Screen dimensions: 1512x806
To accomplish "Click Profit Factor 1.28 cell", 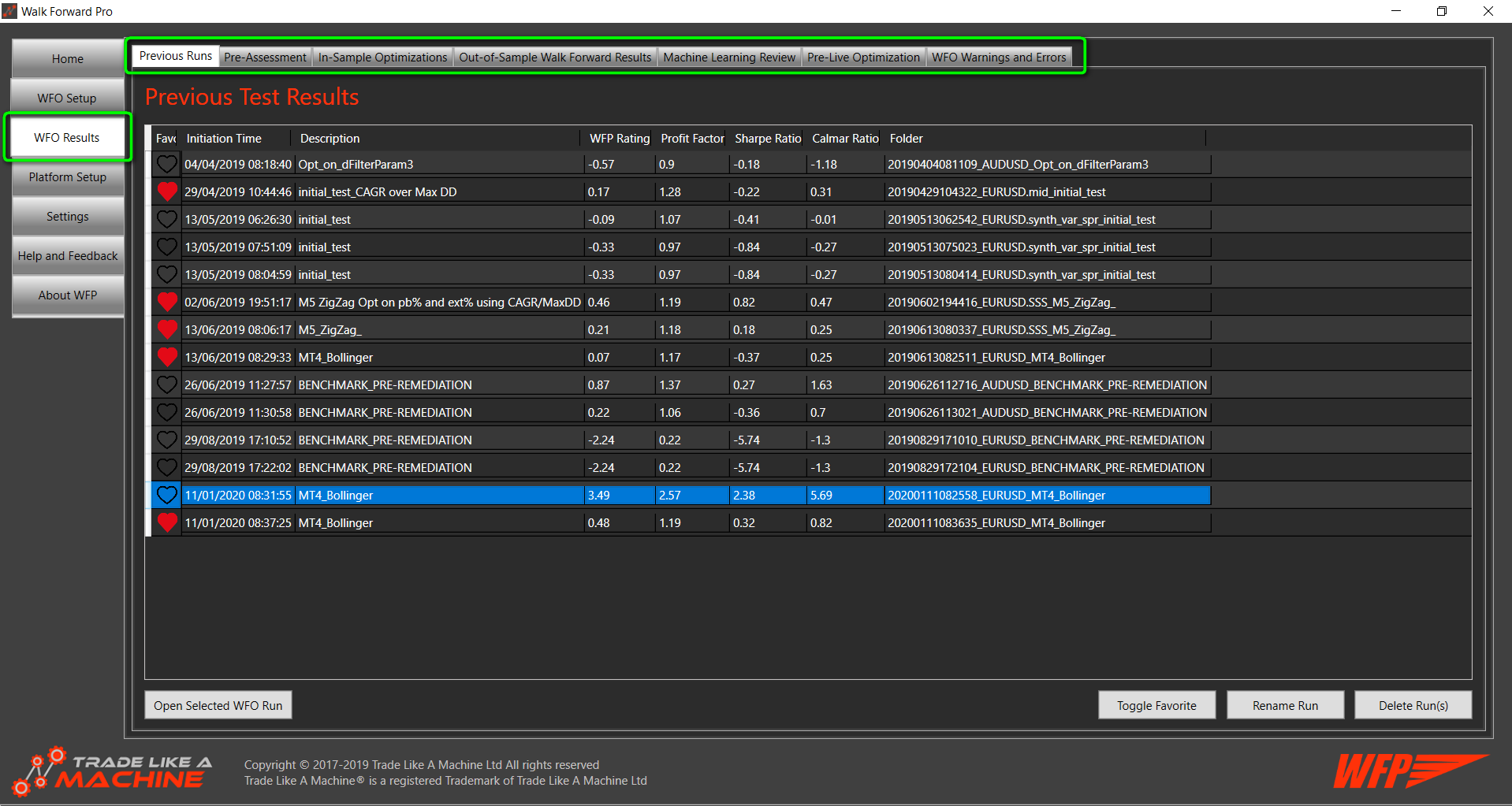I will point(692,192).
